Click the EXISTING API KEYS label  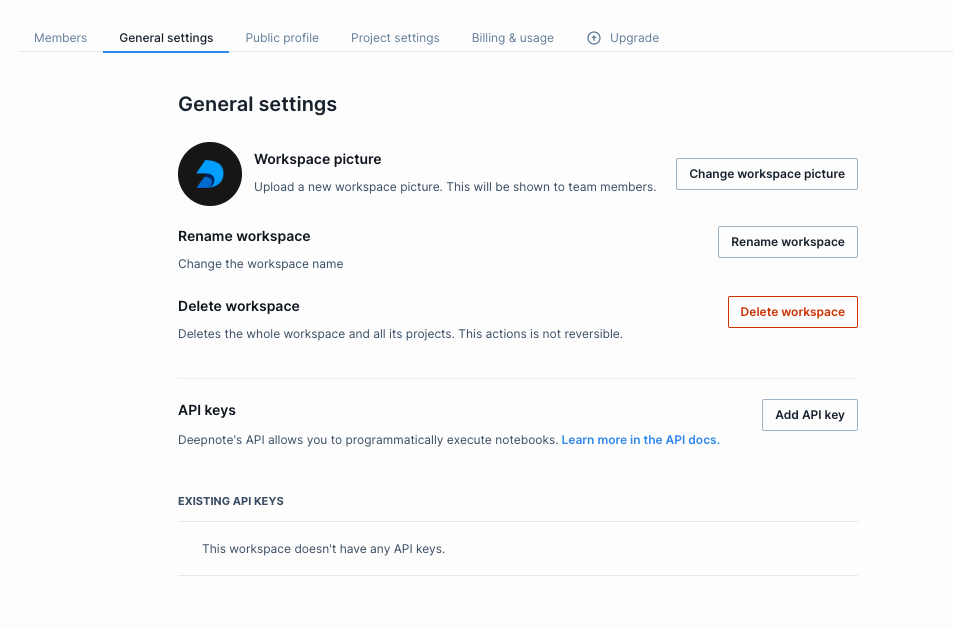[x=231, y=501]
